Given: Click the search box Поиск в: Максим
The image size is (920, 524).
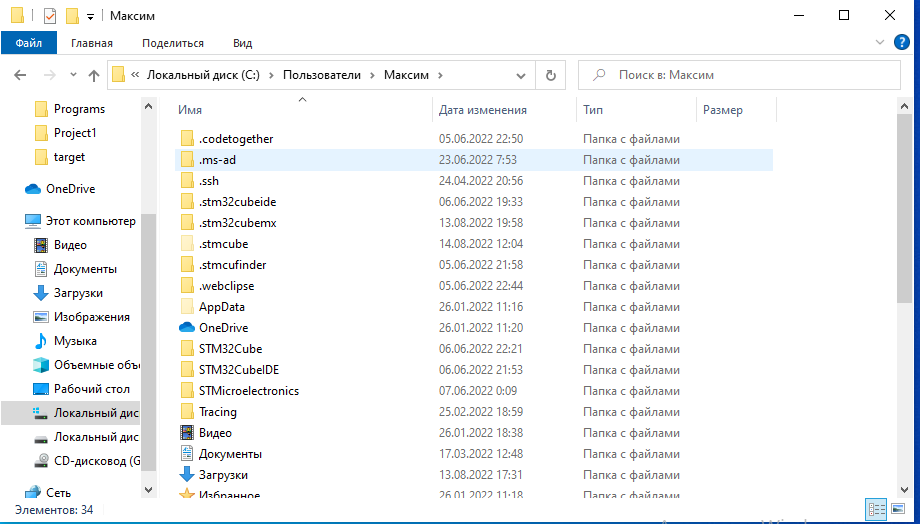Looking at the screenshot, I should pos(740,75).
